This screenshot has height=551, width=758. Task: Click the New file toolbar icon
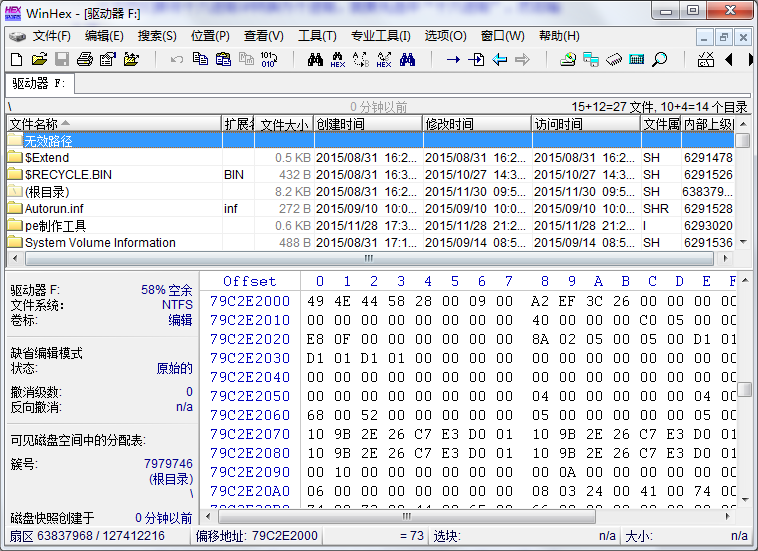point(16,60)
